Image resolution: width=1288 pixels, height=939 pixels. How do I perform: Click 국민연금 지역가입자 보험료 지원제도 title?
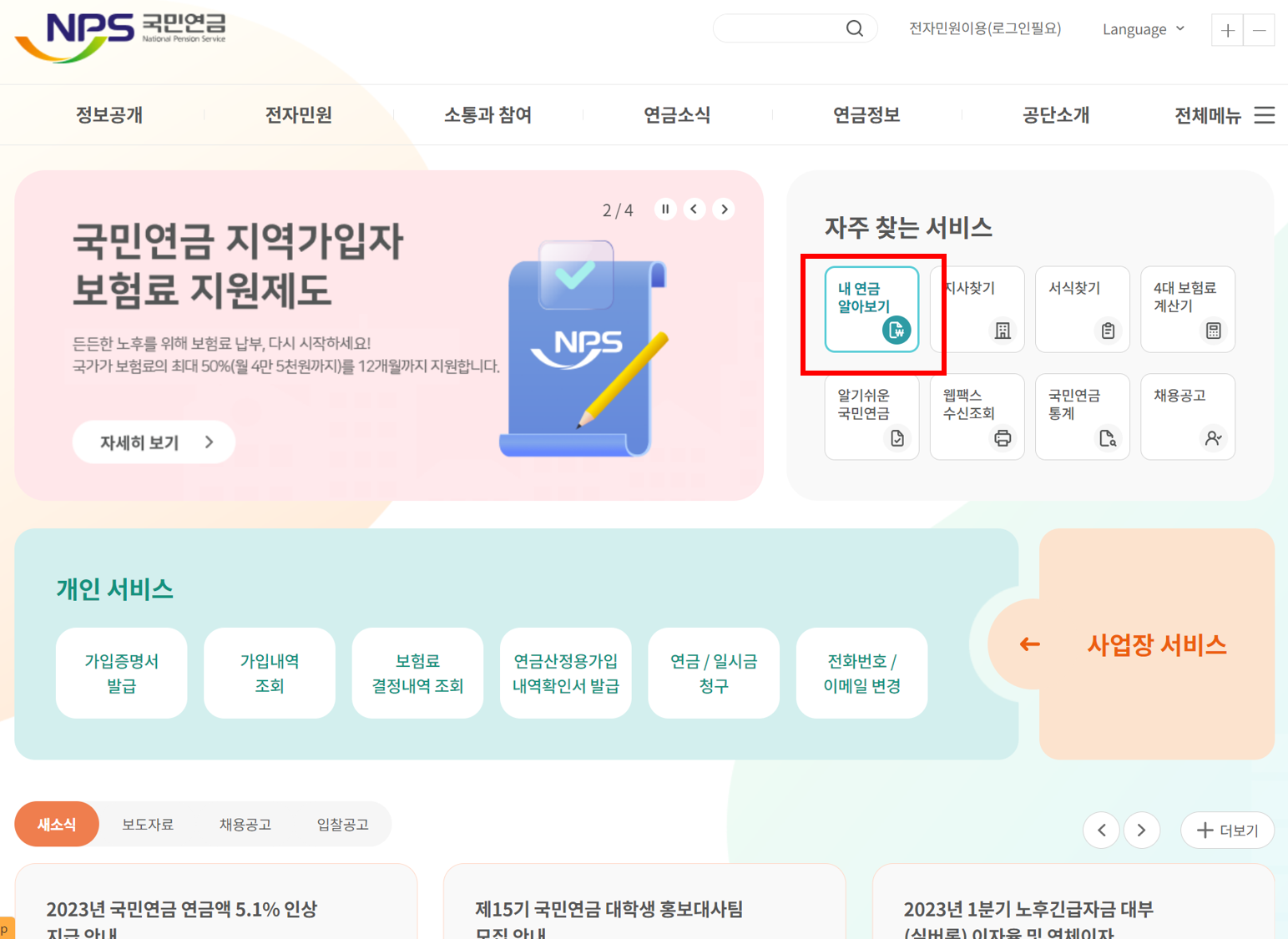tap(238, 265)
